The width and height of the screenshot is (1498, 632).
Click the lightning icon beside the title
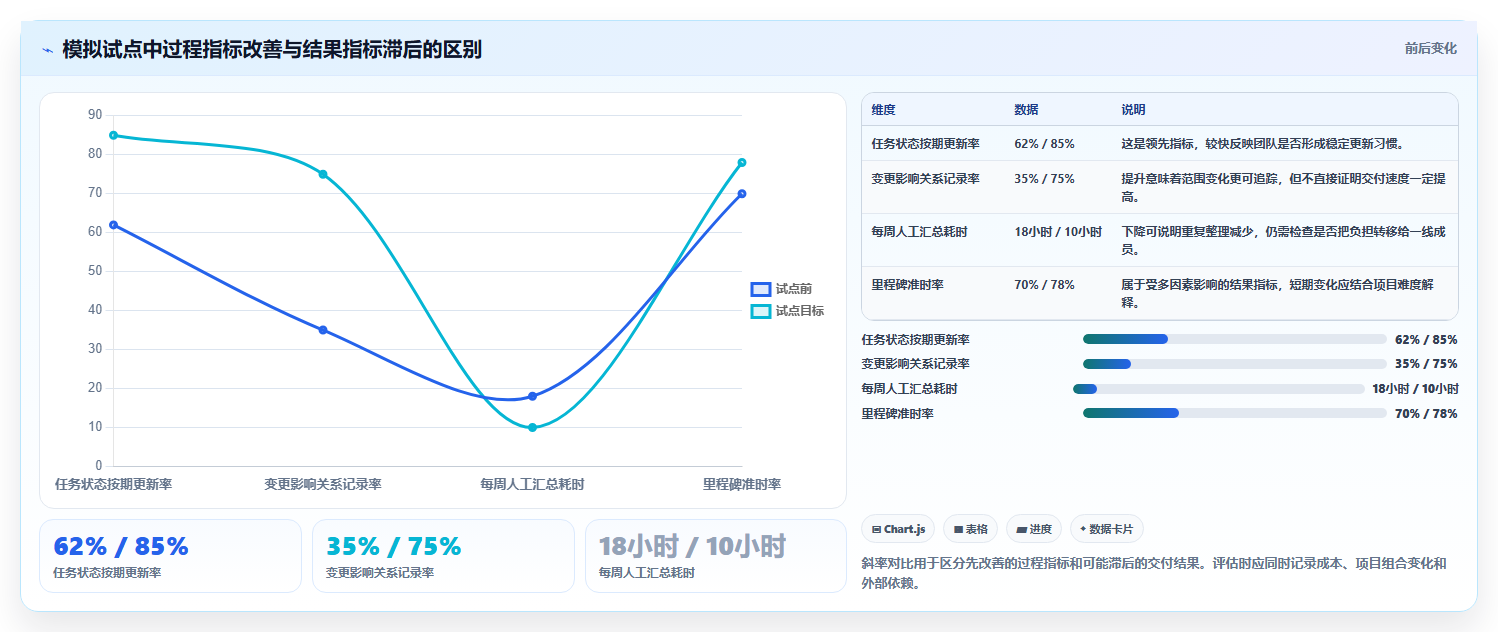47,50
